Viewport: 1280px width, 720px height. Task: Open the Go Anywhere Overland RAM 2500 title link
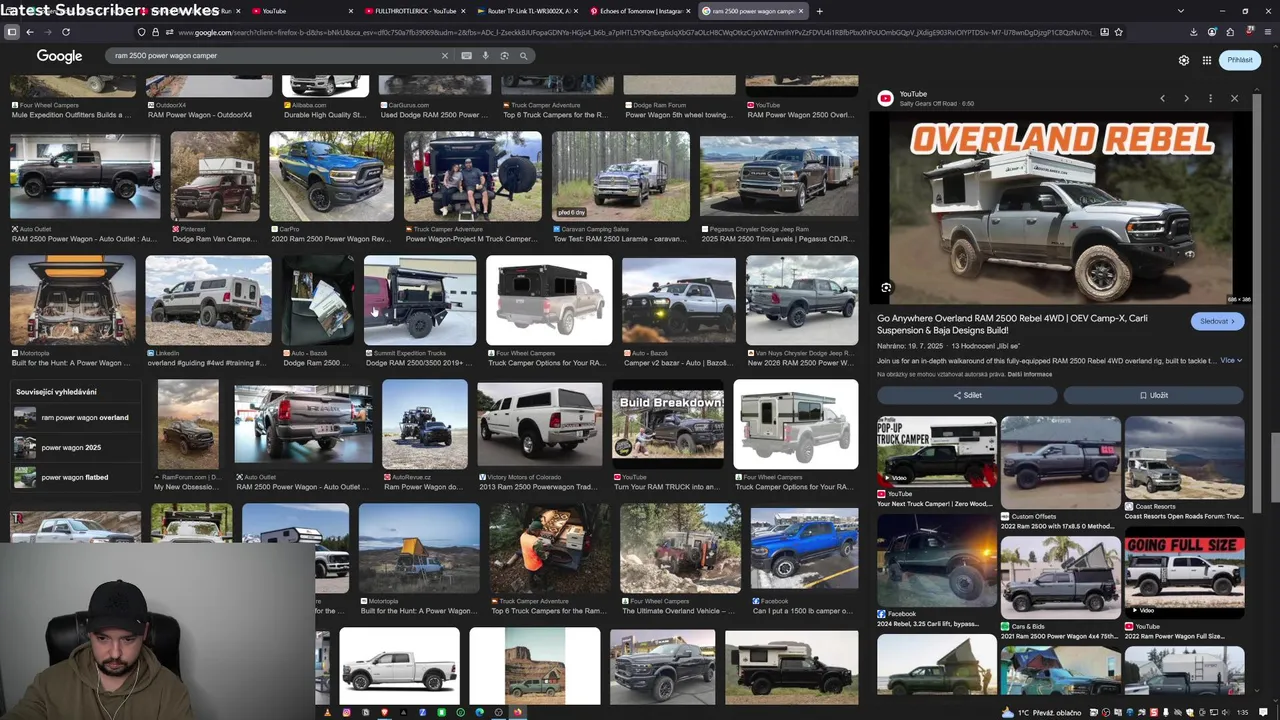[x=1012, y=324]
